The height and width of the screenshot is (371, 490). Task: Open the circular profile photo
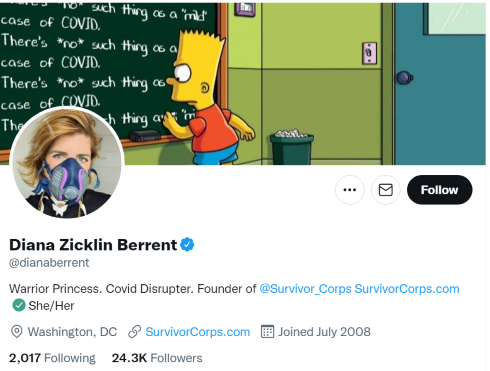tap(67, 162)
